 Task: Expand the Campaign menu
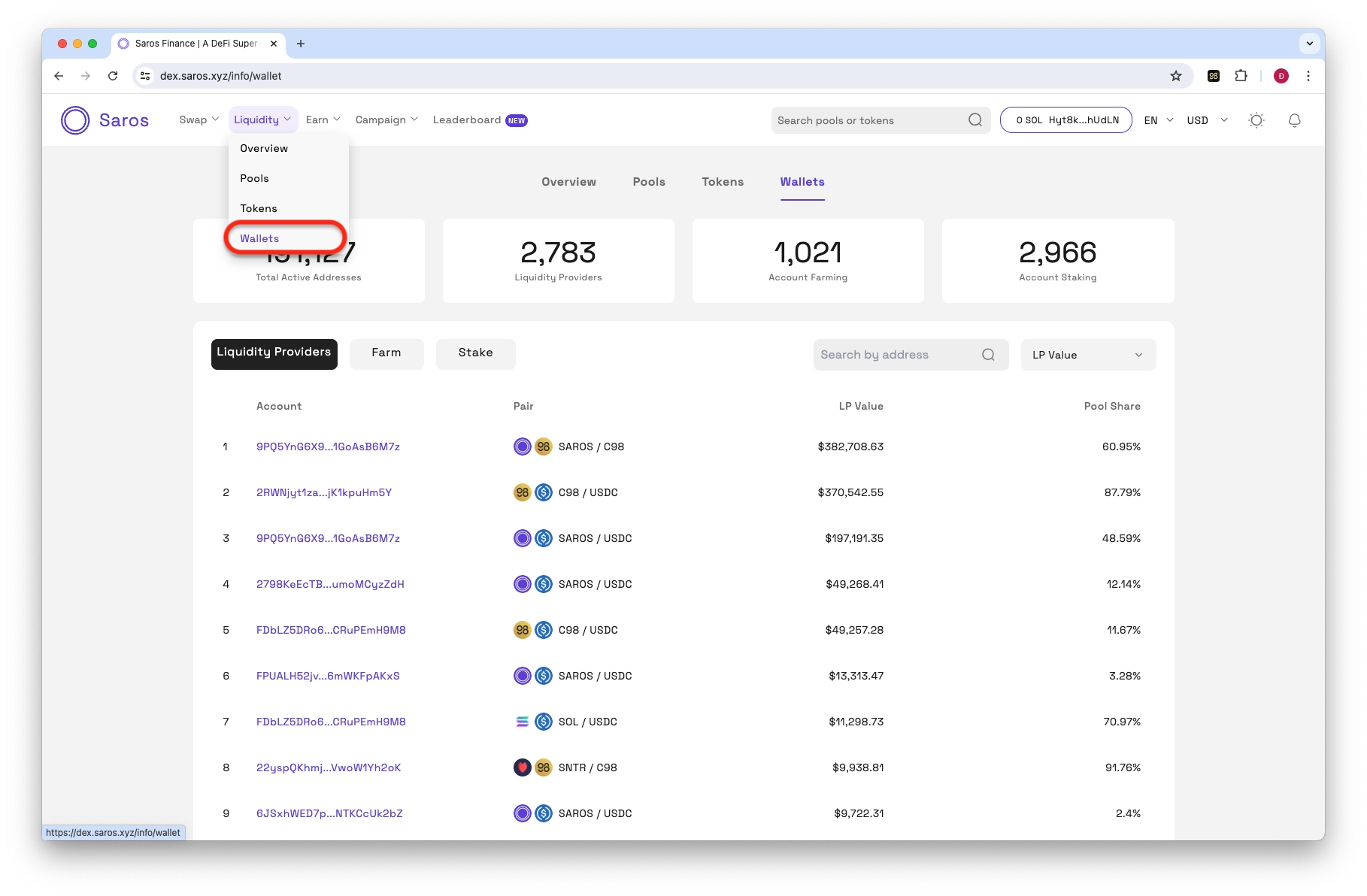coord(386,120)
